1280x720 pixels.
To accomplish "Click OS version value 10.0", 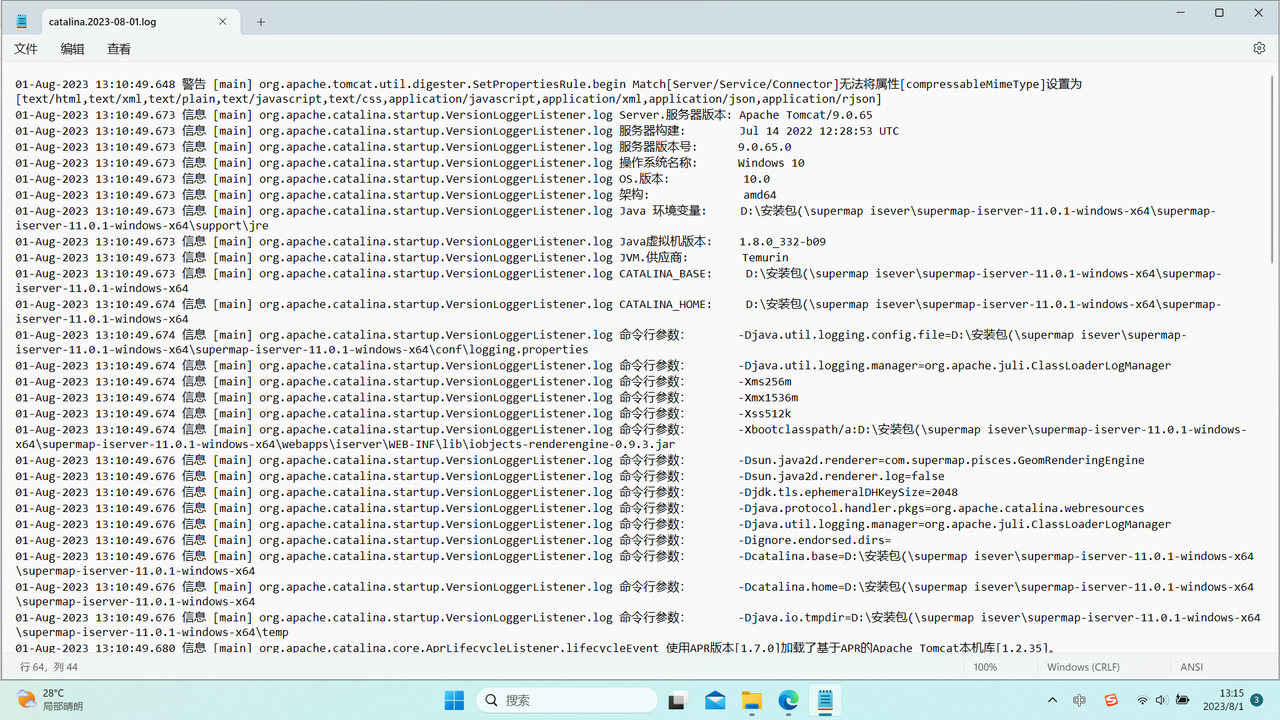I will pos(756,179).
